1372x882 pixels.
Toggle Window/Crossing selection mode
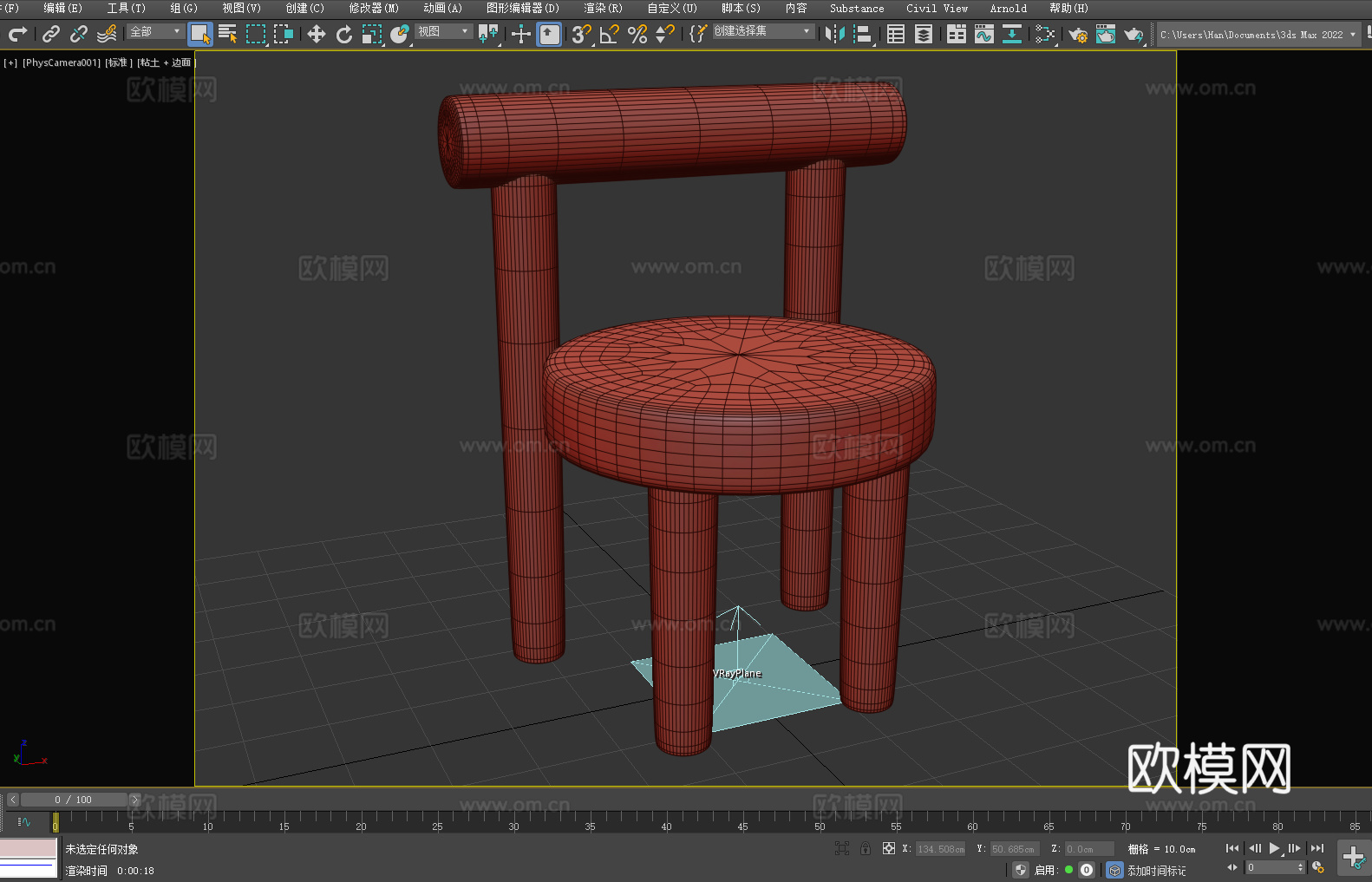click(x=284, y=35)
